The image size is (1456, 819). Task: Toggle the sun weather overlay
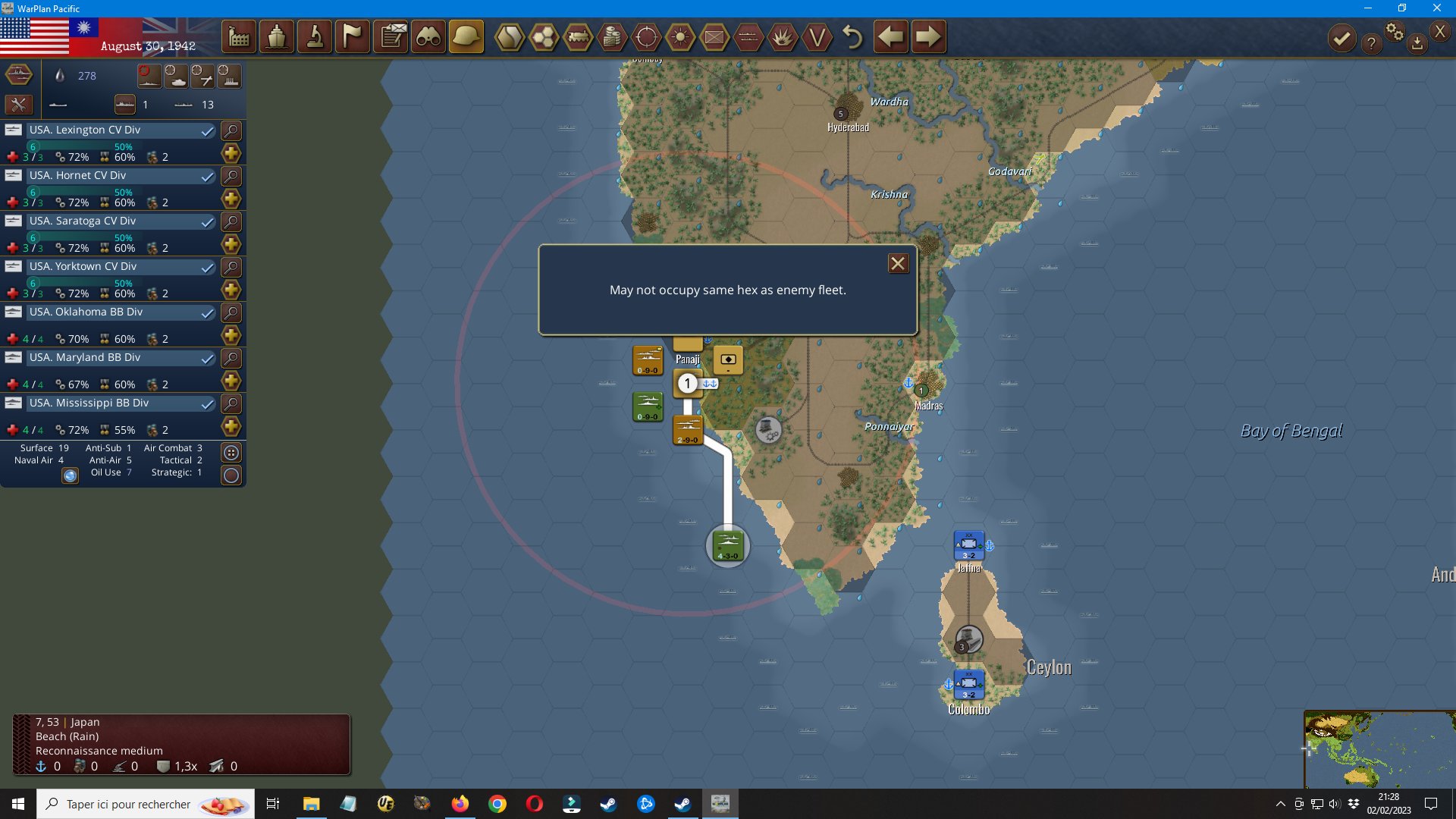(680, 37)
